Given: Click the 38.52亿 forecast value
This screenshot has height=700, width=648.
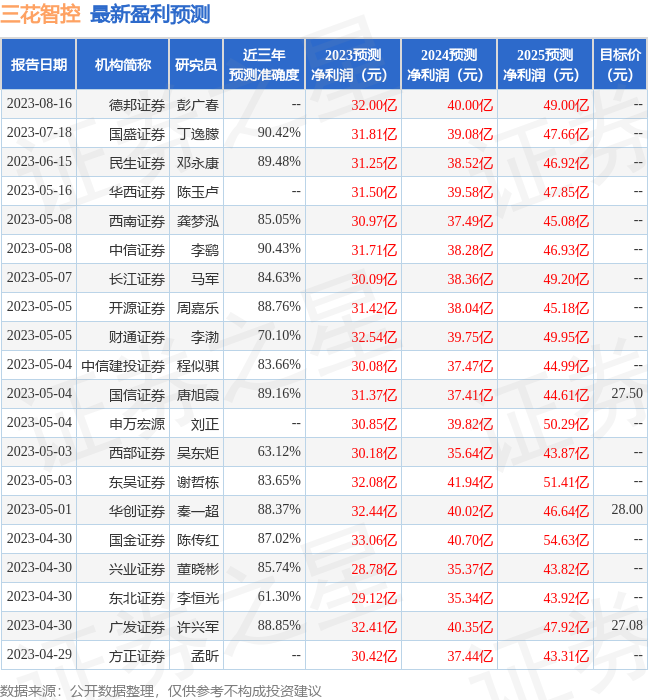Looking at the screenshot, I should coord(470,163).
